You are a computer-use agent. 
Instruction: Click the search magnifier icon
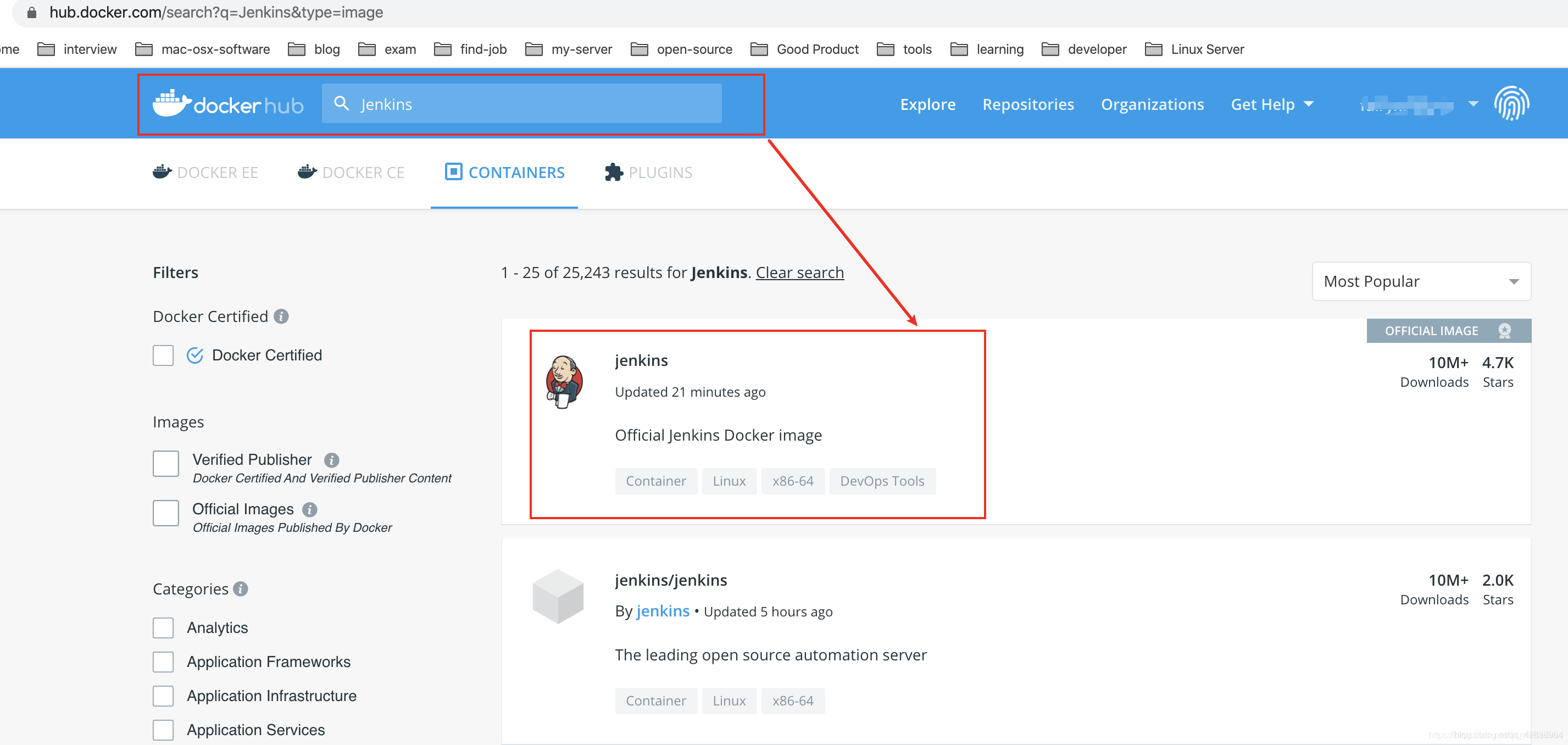[x=342, y=103]
